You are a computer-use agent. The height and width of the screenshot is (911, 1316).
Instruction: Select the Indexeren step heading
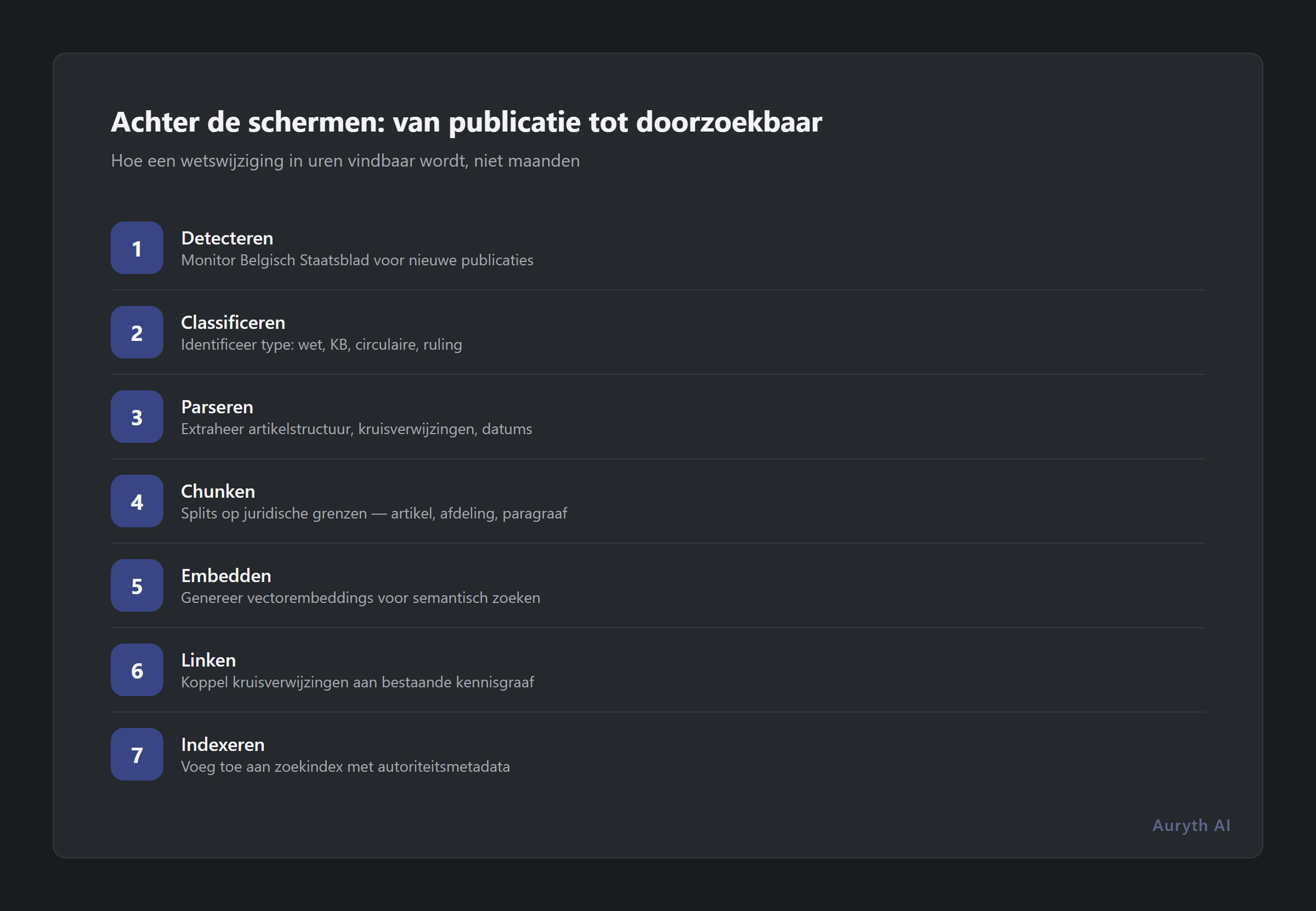pos(223,745)
